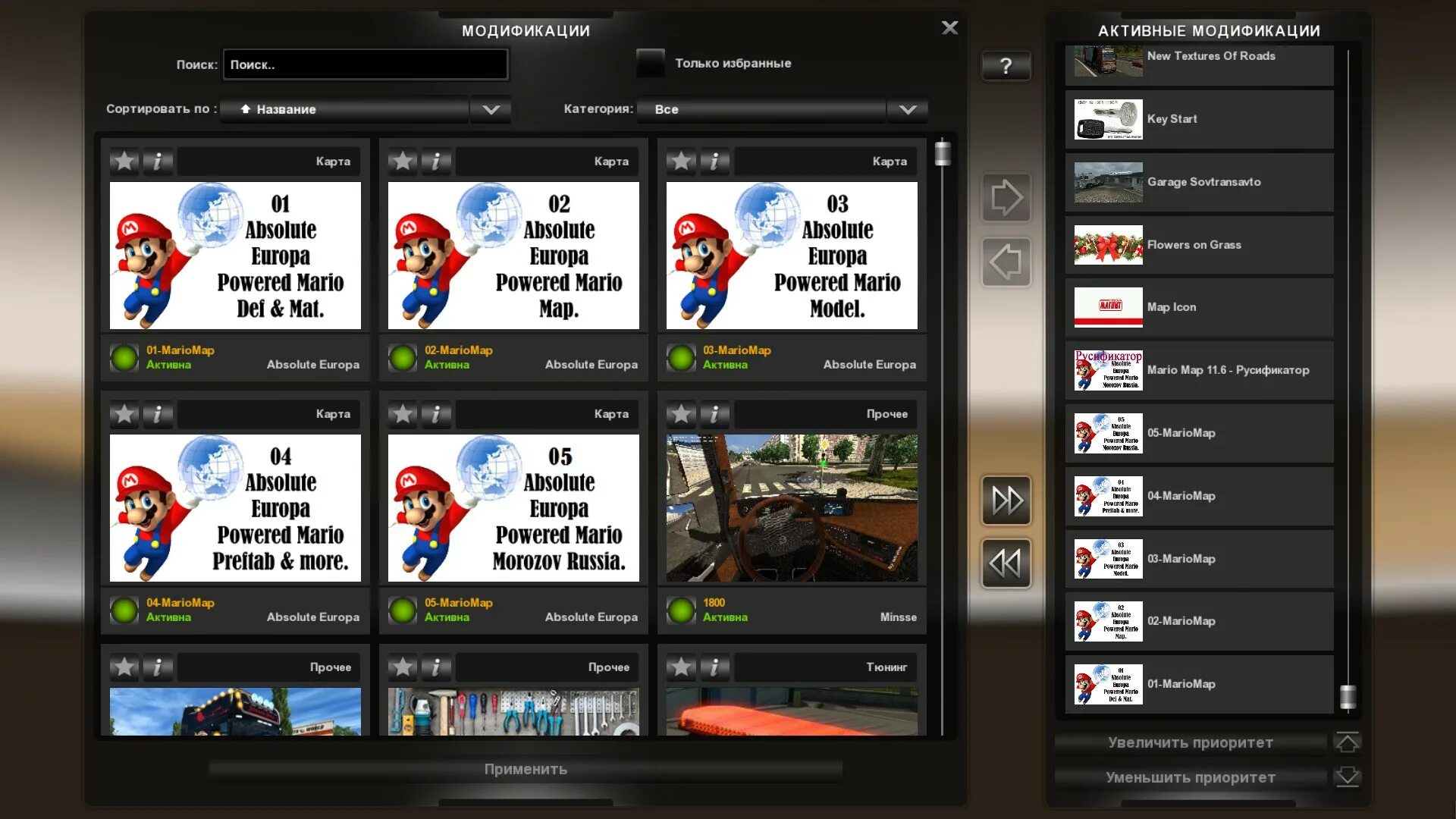Click the right arrow to activate selected mod
Screen dimensions: 1456x819
1006,198
